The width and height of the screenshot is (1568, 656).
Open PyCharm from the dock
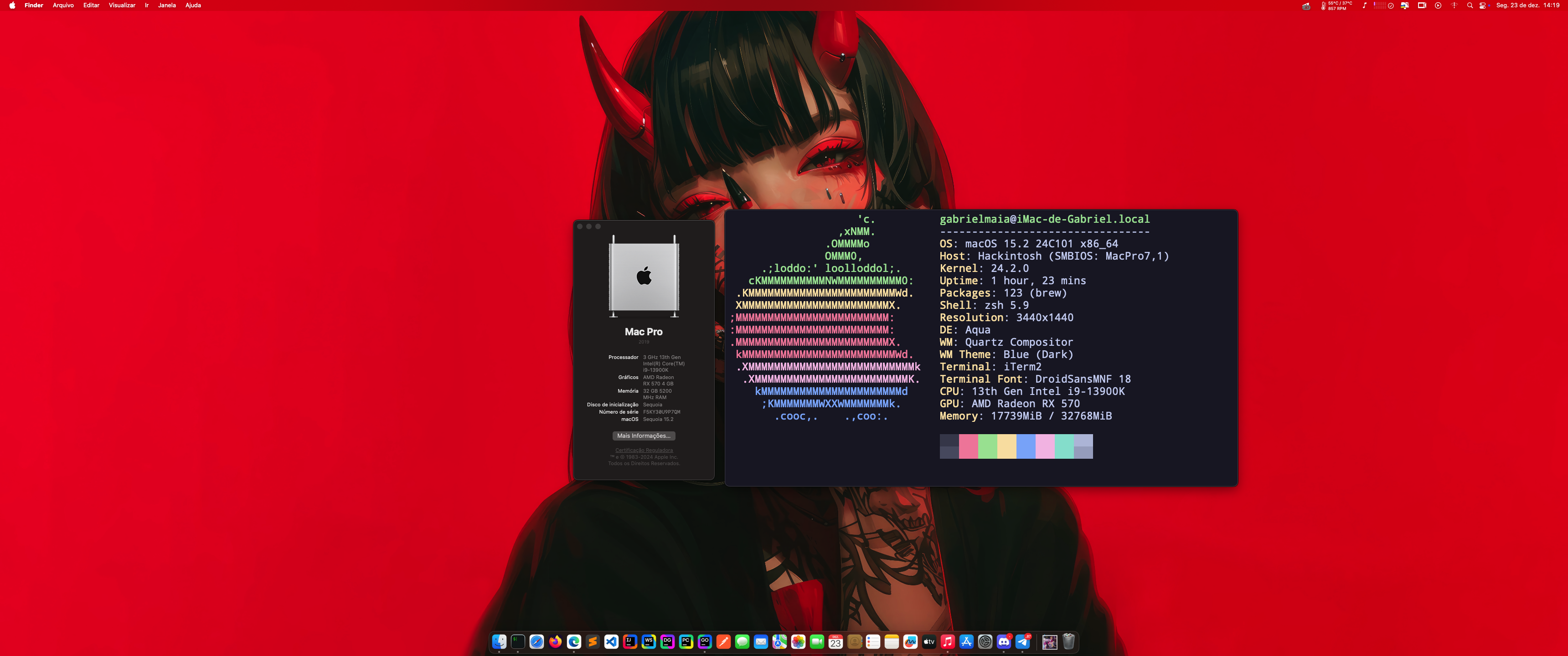[x=686, y=641]
